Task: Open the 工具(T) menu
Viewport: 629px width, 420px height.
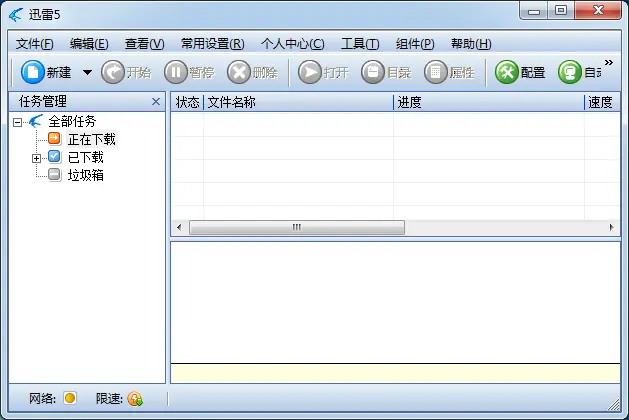Action: click(359, 44)
